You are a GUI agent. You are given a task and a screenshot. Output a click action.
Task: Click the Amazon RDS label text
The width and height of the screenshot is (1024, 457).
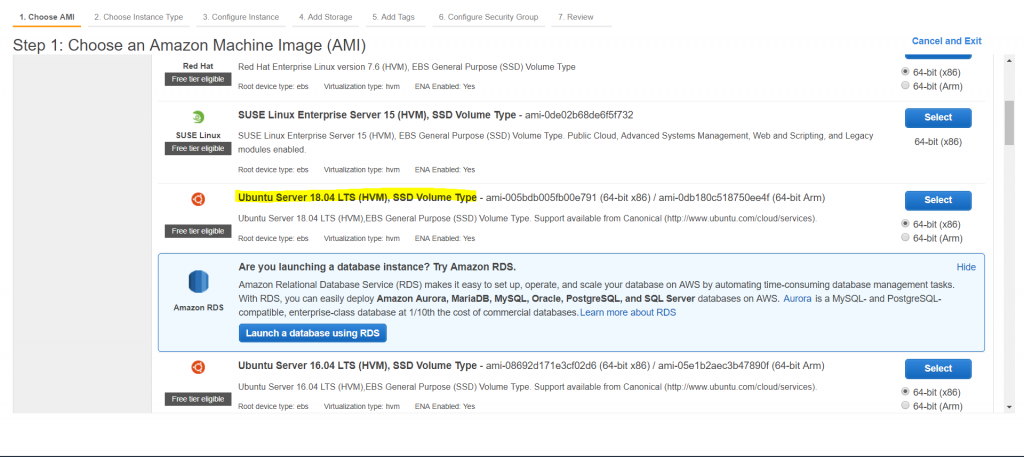click(199, 307)
